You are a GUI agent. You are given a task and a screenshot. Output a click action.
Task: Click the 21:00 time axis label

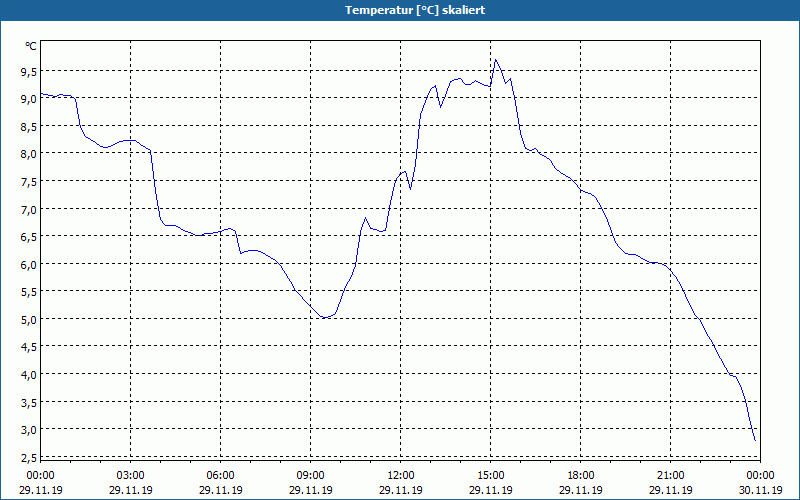tap(670, 476)
